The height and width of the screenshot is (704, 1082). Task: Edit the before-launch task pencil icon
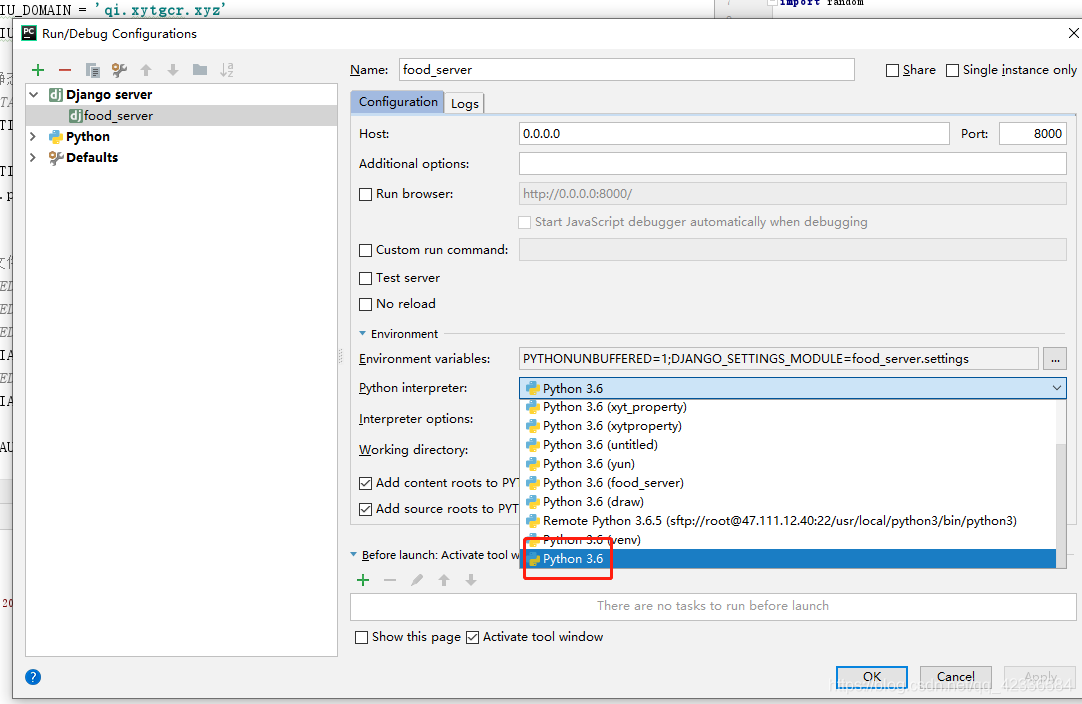click(x=417, y=580)
